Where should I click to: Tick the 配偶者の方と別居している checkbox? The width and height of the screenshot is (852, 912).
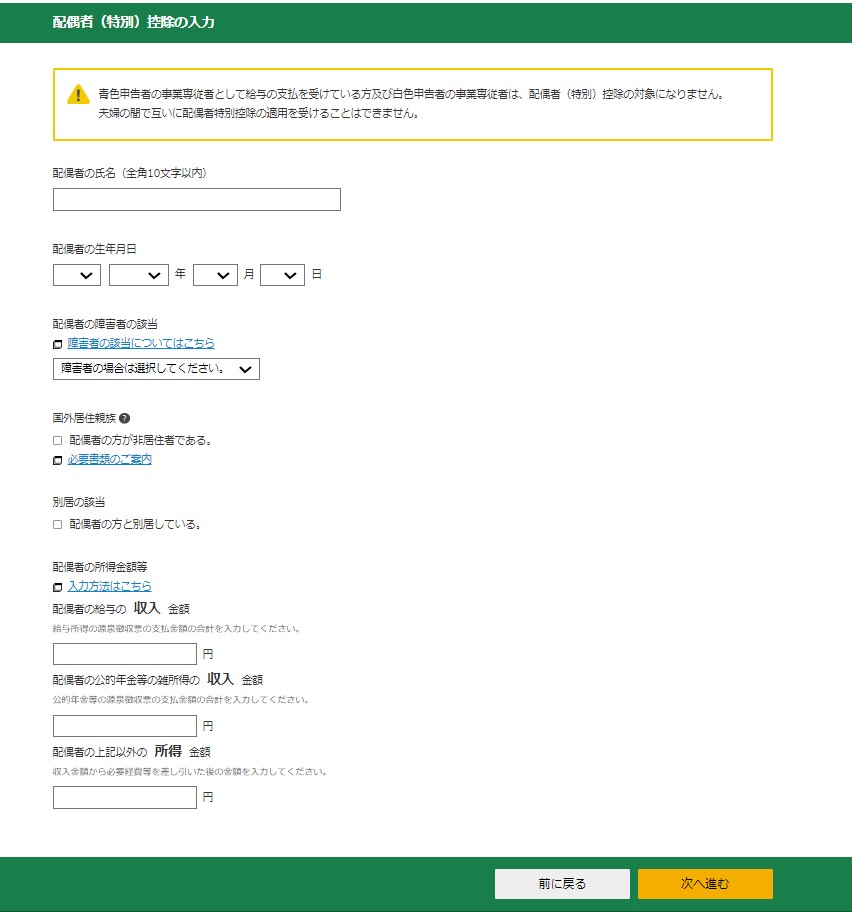tap(58, 524)
